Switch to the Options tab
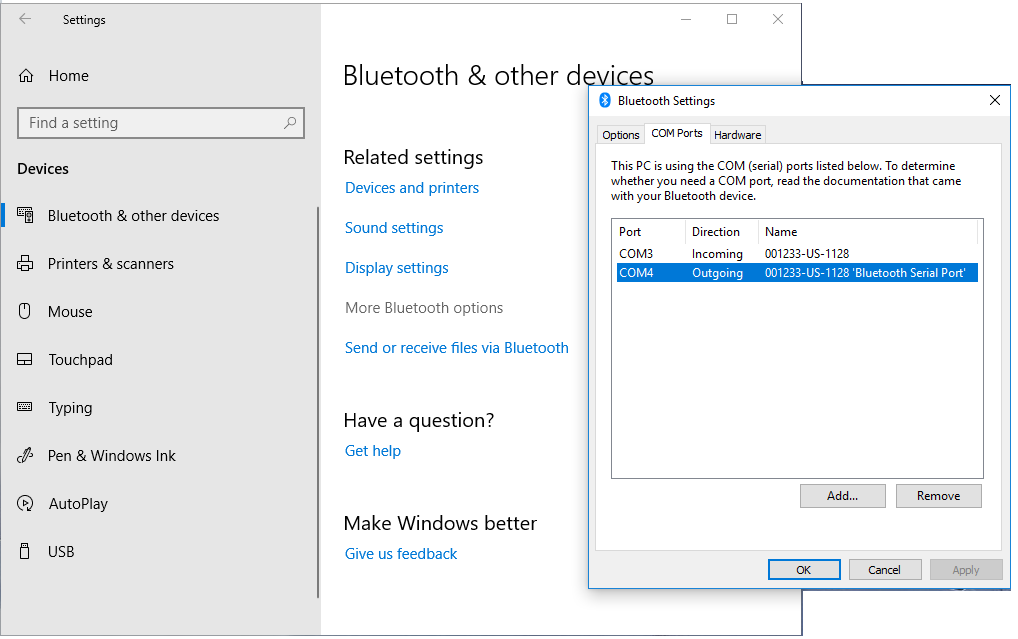Image resolution: width=1018 pixels, height=639 pixels. 620,135
